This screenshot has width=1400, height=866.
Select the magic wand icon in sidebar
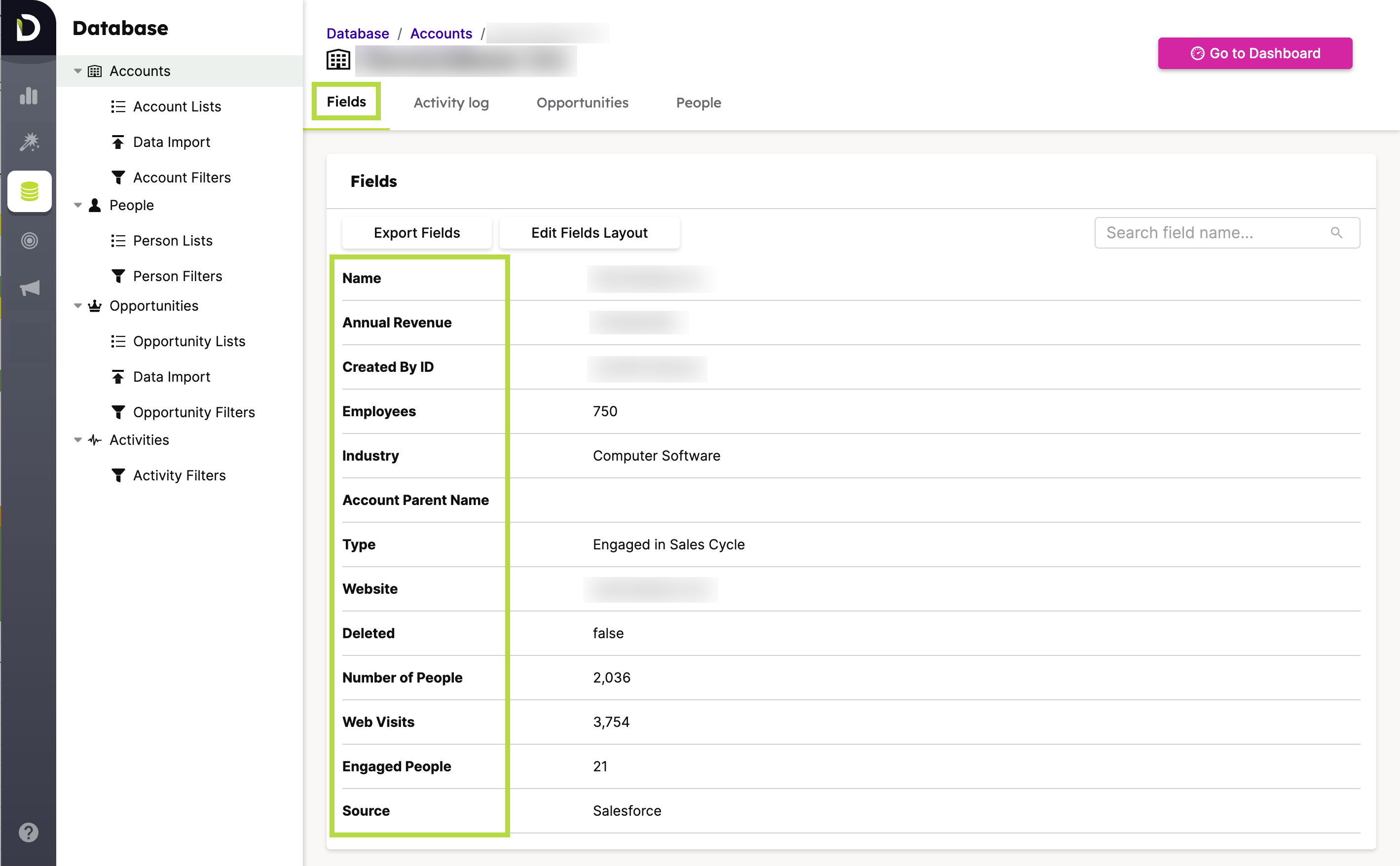tap(30, 143)
